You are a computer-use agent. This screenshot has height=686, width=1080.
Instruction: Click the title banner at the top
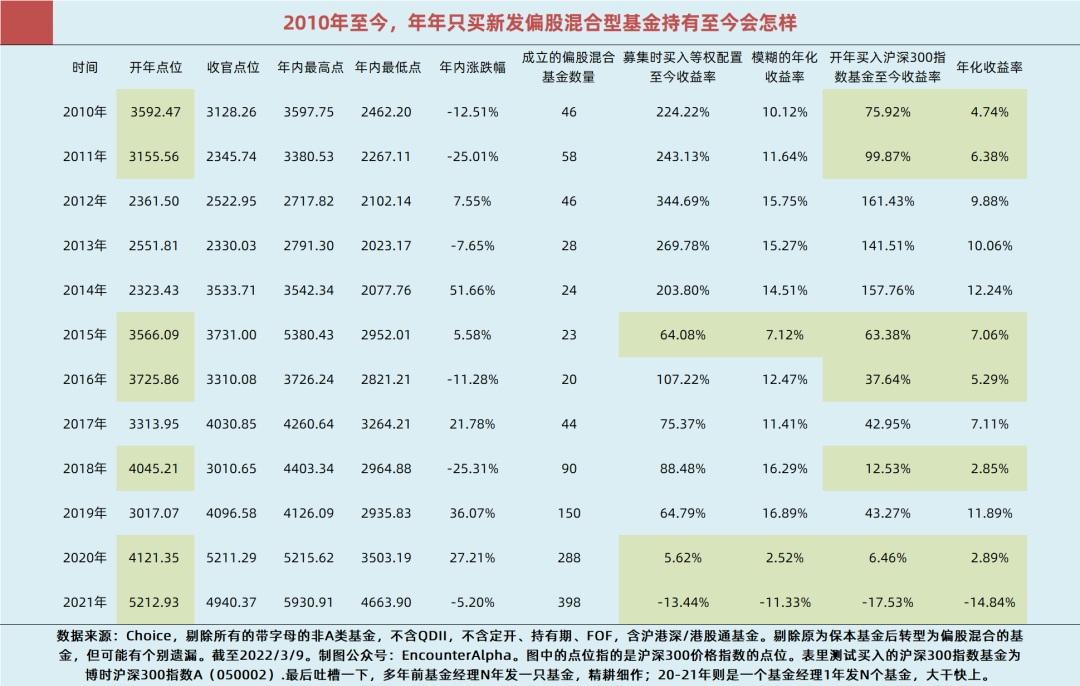(540, 20)
